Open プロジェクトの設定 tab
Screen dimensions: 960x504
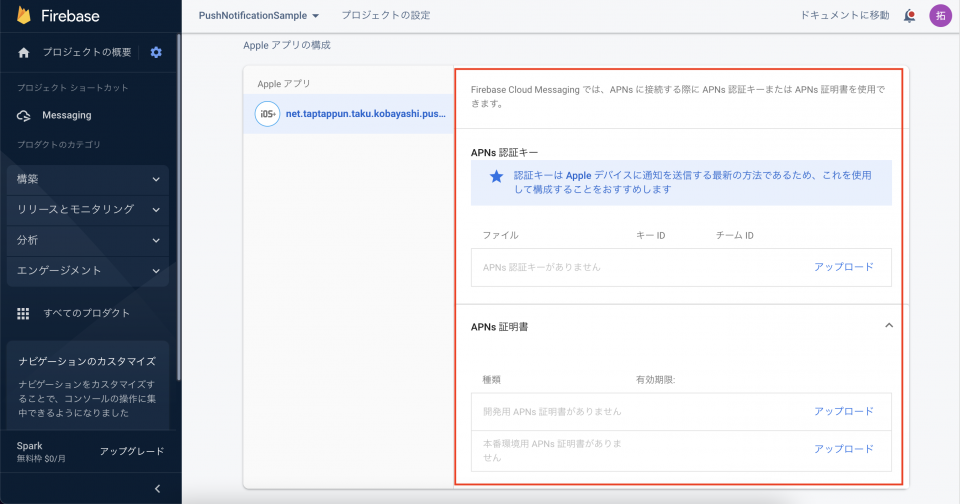click(386, 16)
